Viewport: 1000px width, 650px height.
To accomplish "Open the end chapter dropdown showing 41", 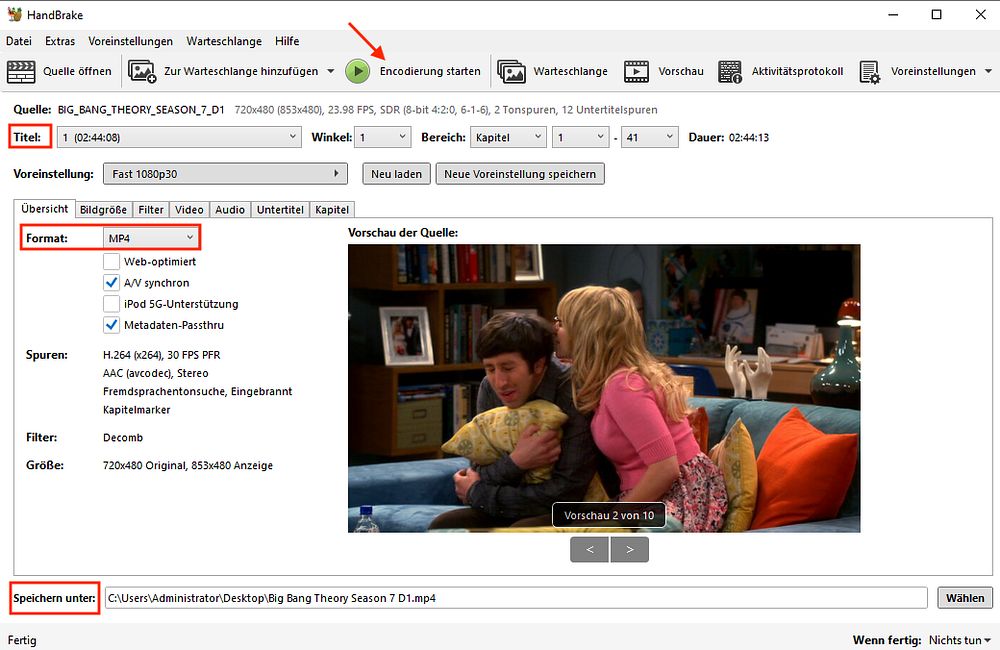I will pos(649,137).
